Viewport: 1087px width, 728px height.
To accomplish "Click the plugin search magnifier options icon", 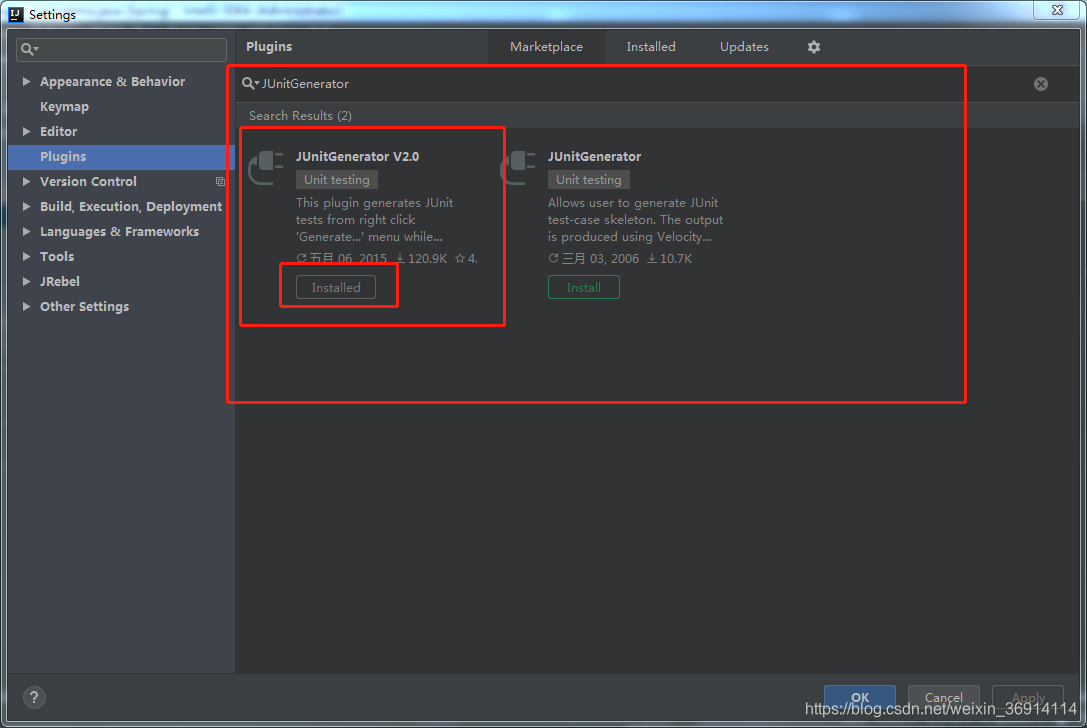I will [x=250, y=84].
